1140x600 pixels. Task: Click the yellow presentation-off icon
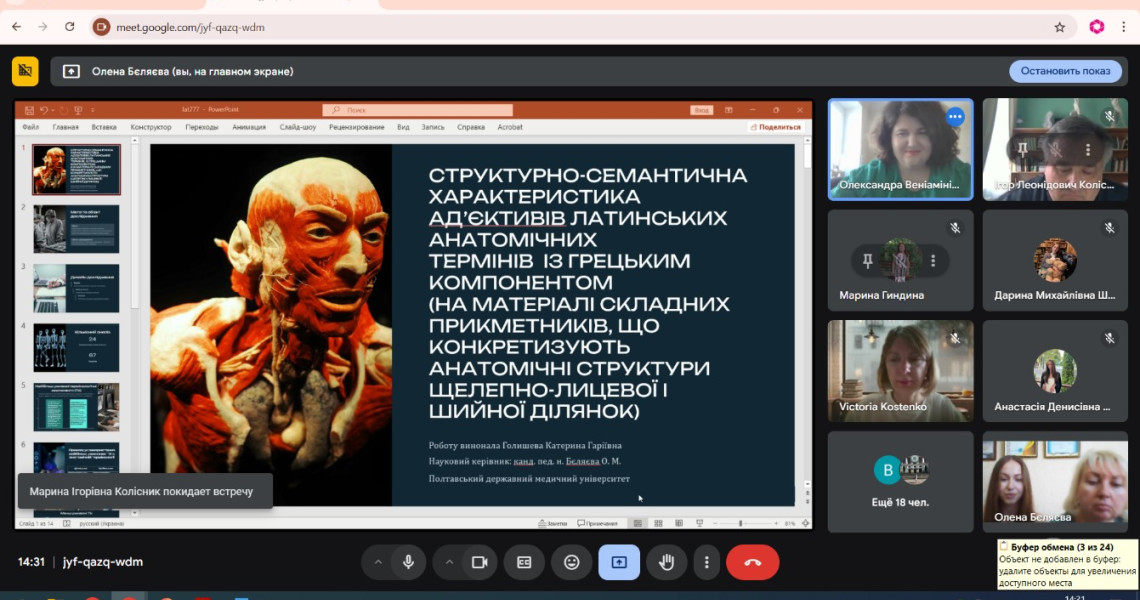25,71
